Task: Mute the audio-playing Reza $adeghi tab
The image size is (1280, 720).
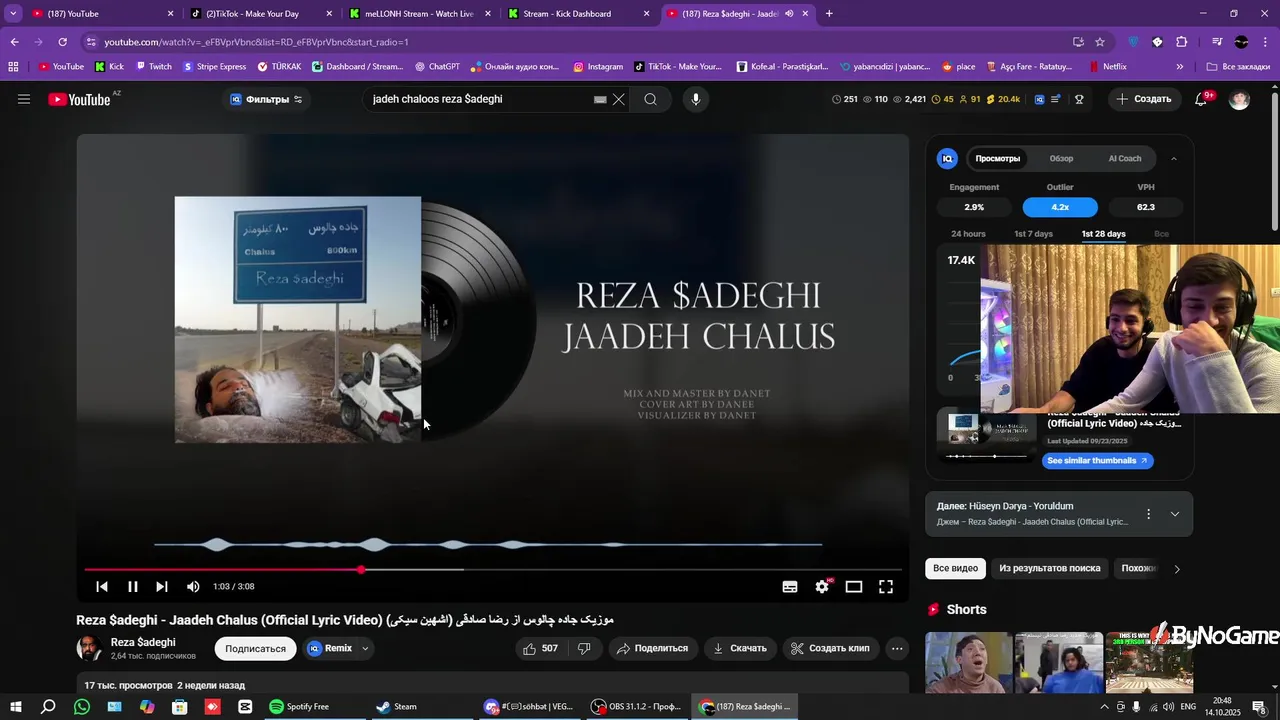Action: coord(790,14)
